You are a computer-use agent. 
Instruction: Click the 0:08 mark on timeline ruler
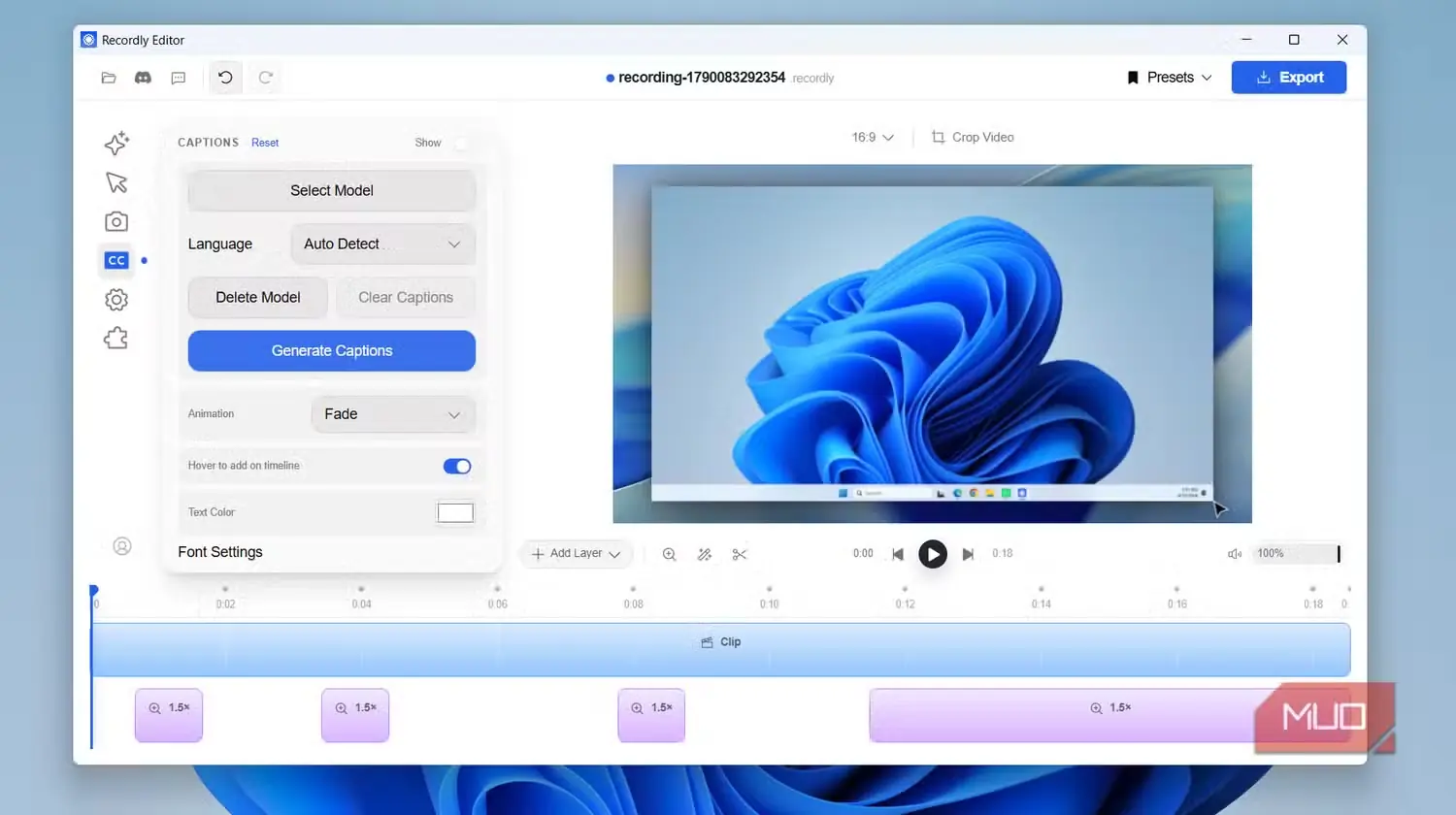click(633, 603)
